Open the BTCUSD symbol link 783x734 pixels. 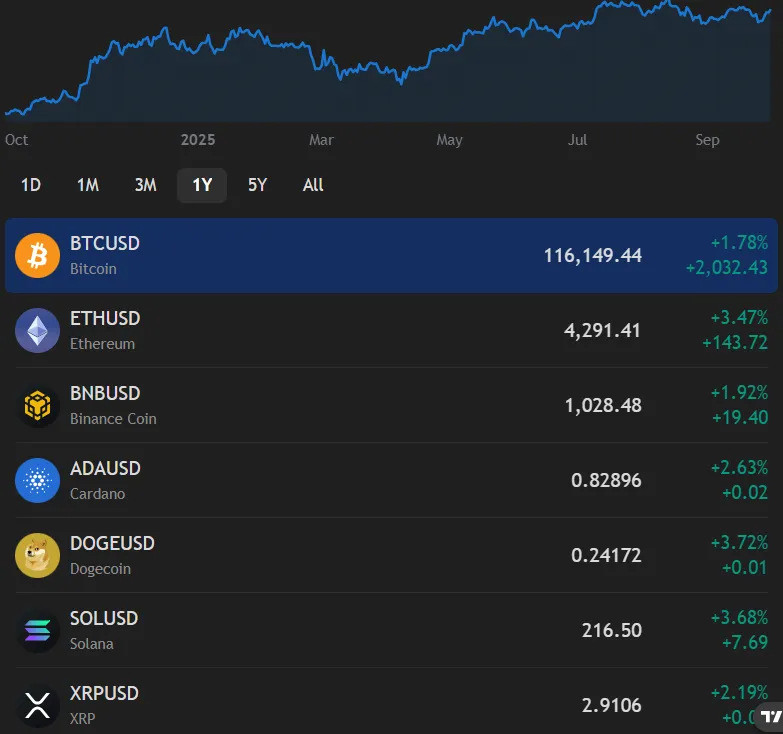(x=105, y=243)
